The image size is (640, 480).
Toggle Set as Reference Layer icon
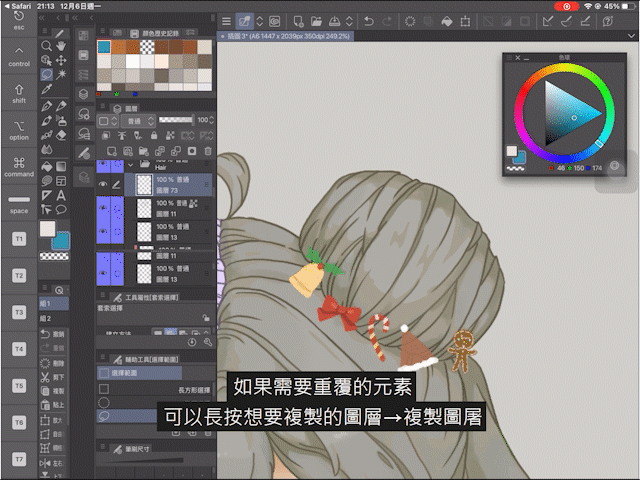(122, 136)
